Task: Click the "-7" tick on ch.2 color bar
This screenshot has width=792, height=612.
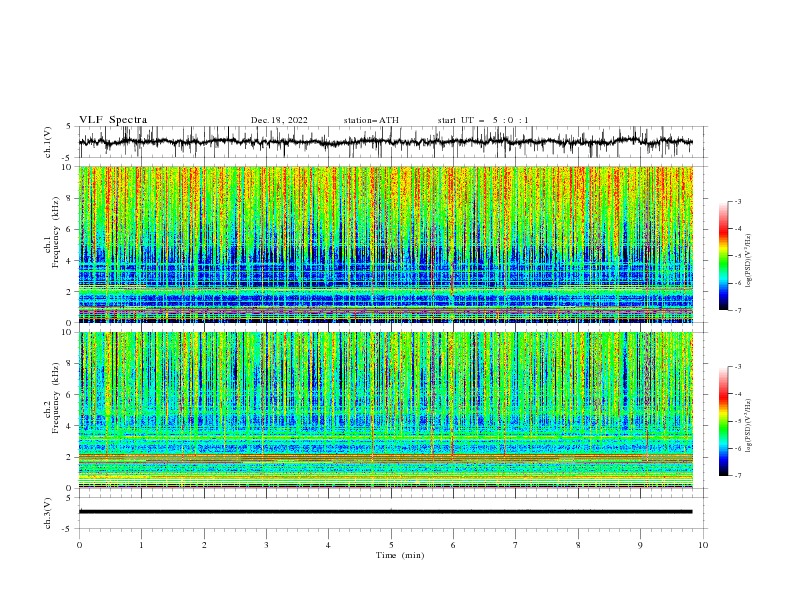Action: (x=737, y=476)
